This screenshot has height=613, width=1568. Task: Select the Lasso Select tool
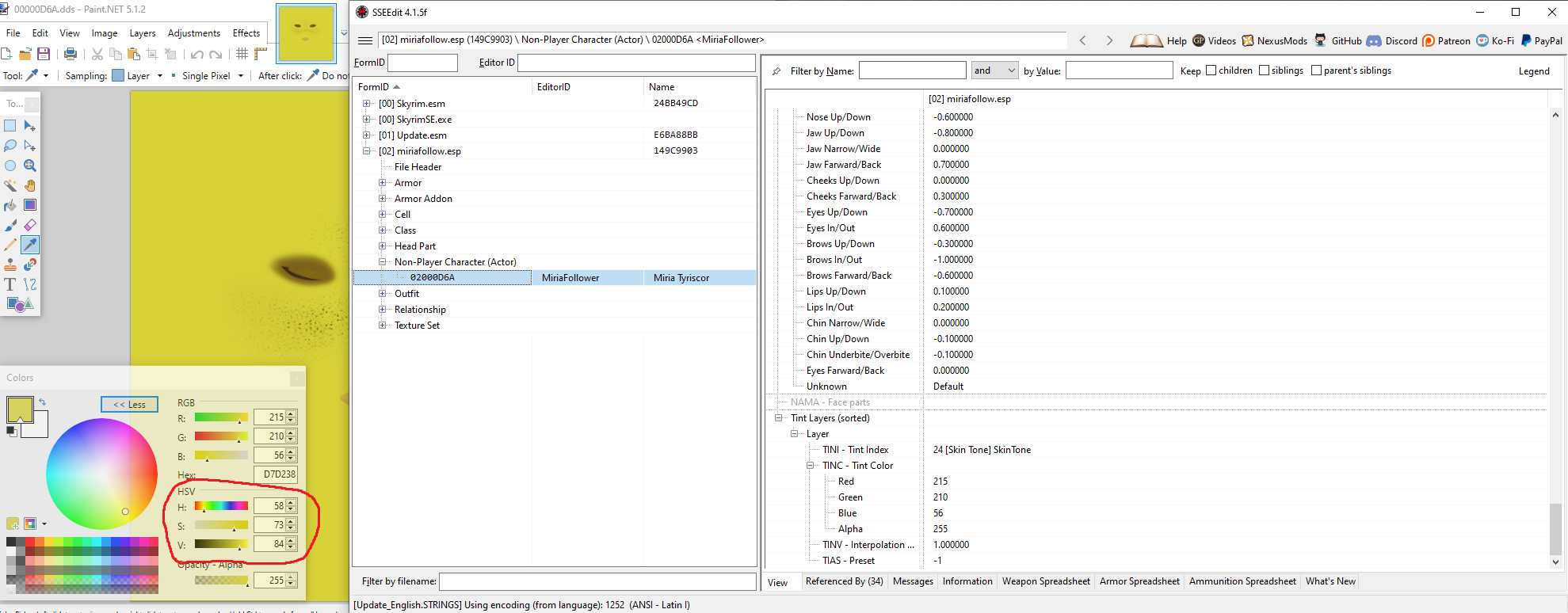coord(10,146)
